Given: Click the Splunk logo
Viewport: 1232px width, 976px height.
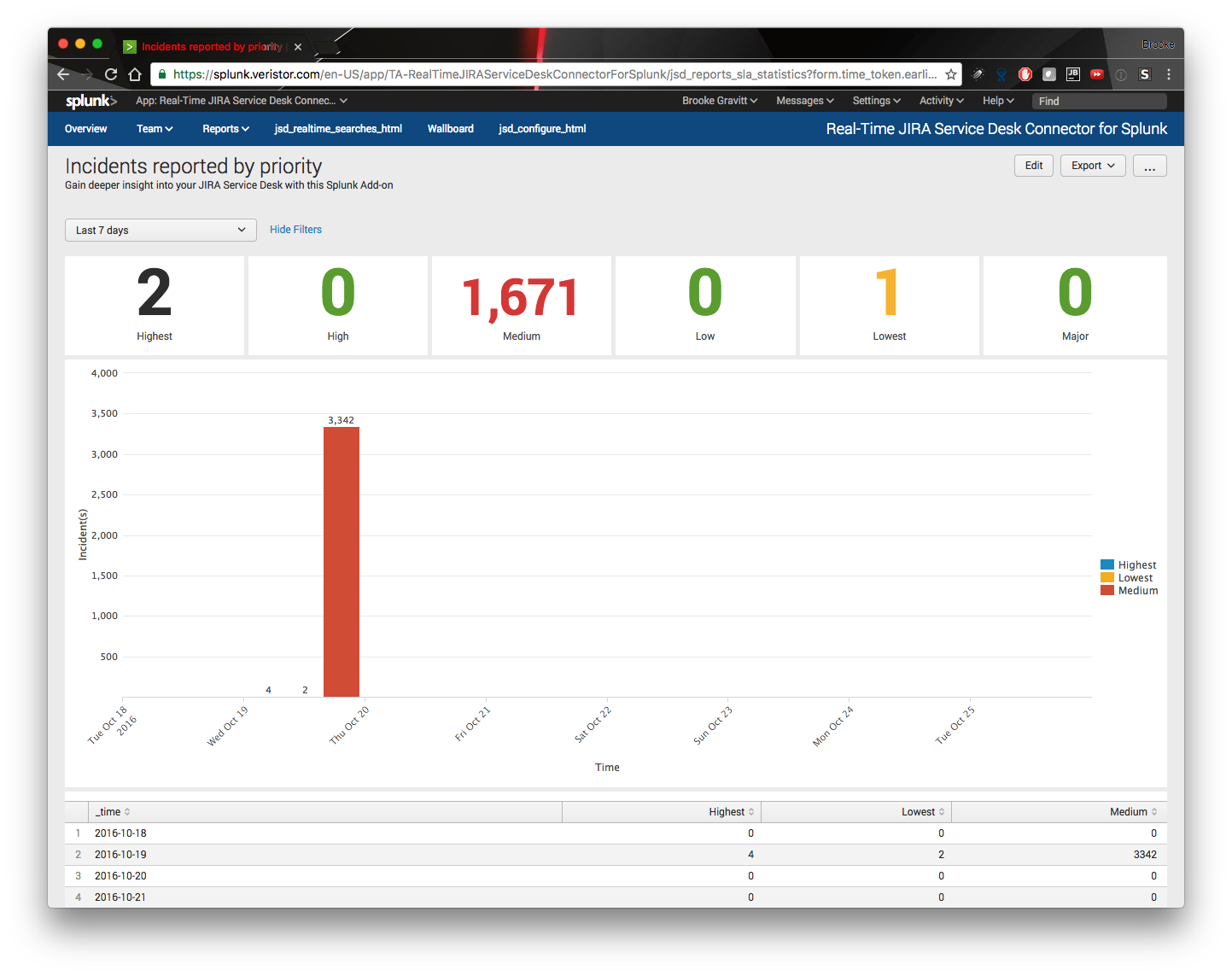Looking at the screenshot, I should (91, 101).
